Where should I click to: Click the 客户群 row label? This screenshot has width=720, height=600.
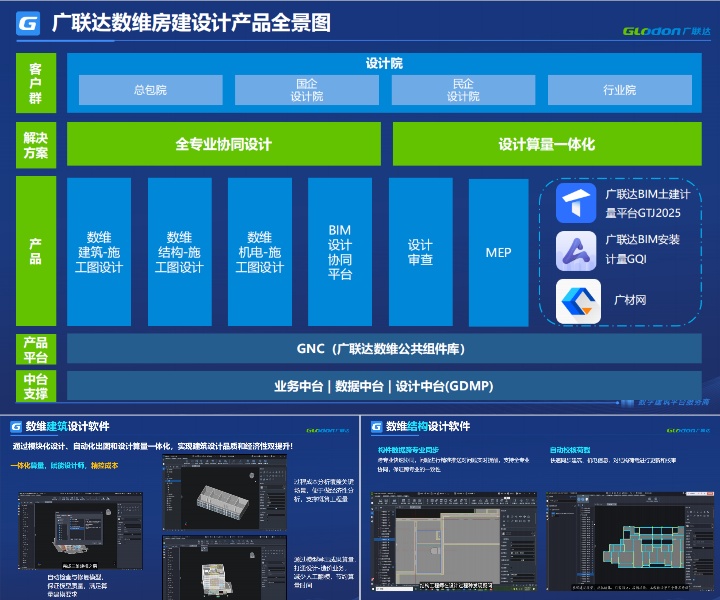tap(36, 83)
